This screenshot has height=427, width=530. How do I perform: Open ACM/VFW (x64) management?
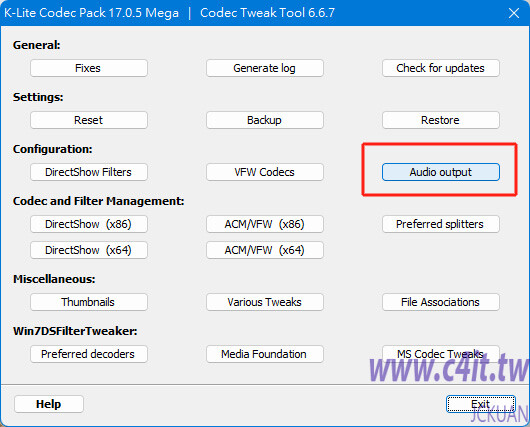(265, 250)
